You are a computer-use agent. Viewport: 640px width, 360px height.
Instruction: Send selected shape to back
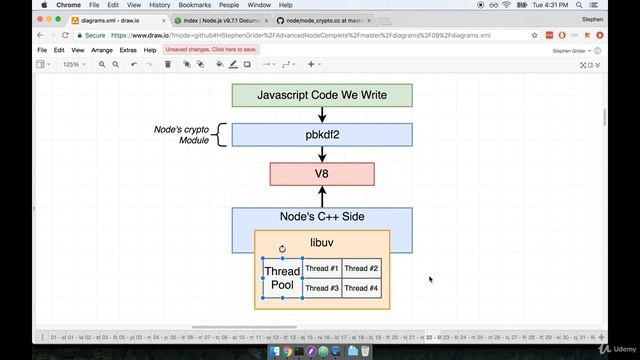pos(200,64)
